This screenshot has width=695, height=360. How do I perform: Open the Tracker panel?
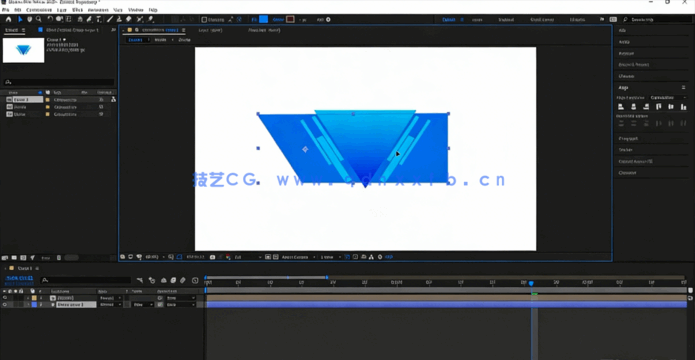point(625,150)
